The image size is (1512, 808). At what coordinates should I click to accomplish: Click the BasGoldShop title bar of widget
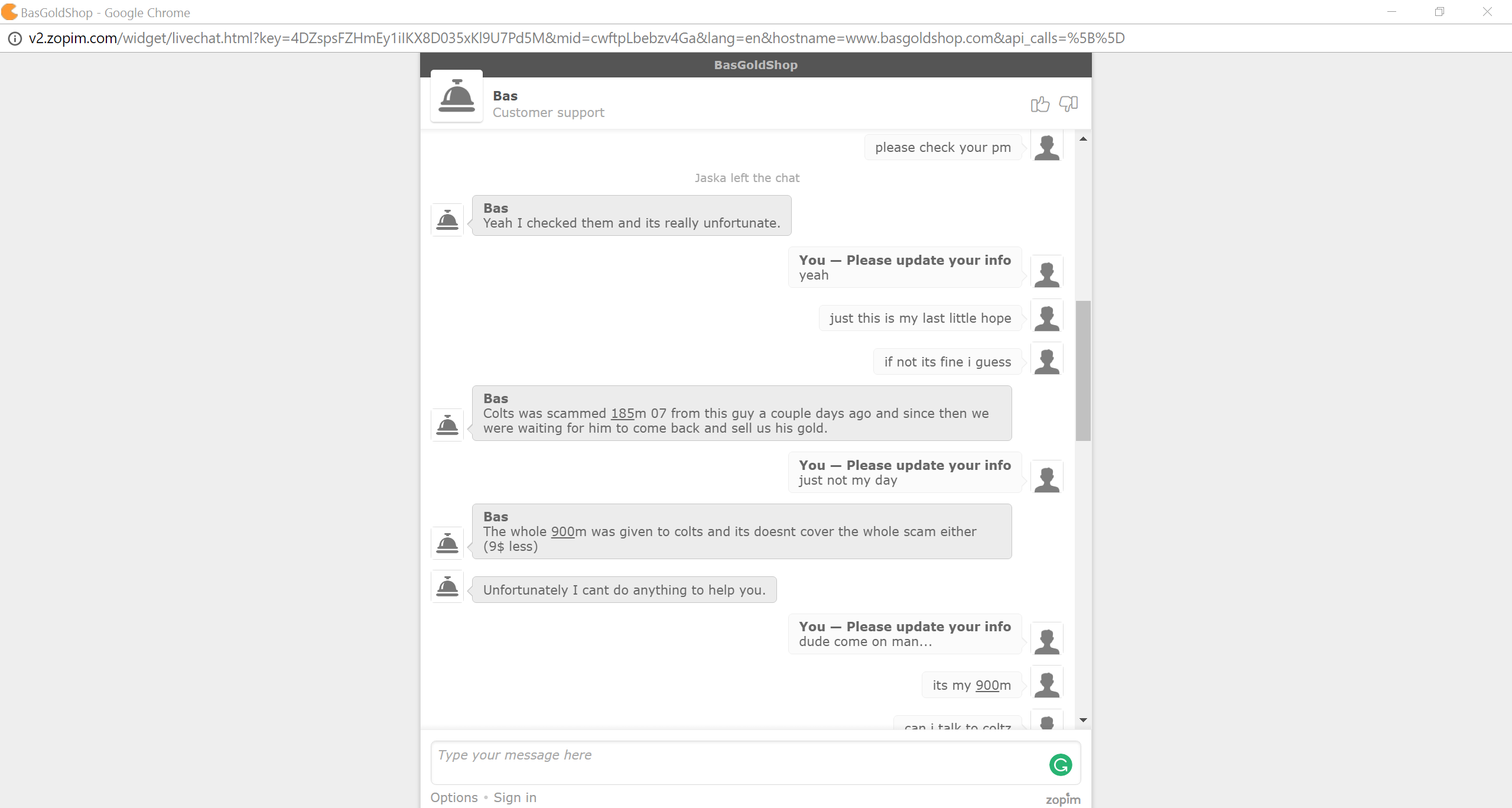click(756, 65)
